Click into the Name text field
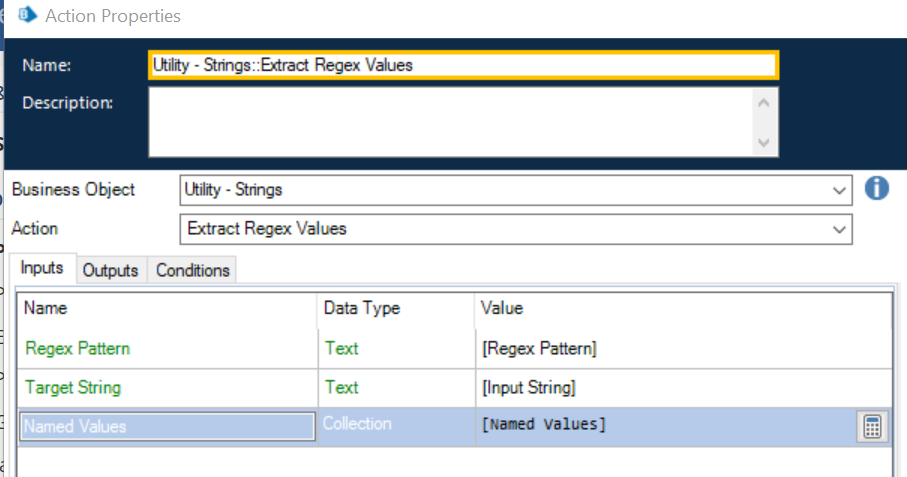The width and height of the screenshot is (907, 477). click(x=461, y=65)
